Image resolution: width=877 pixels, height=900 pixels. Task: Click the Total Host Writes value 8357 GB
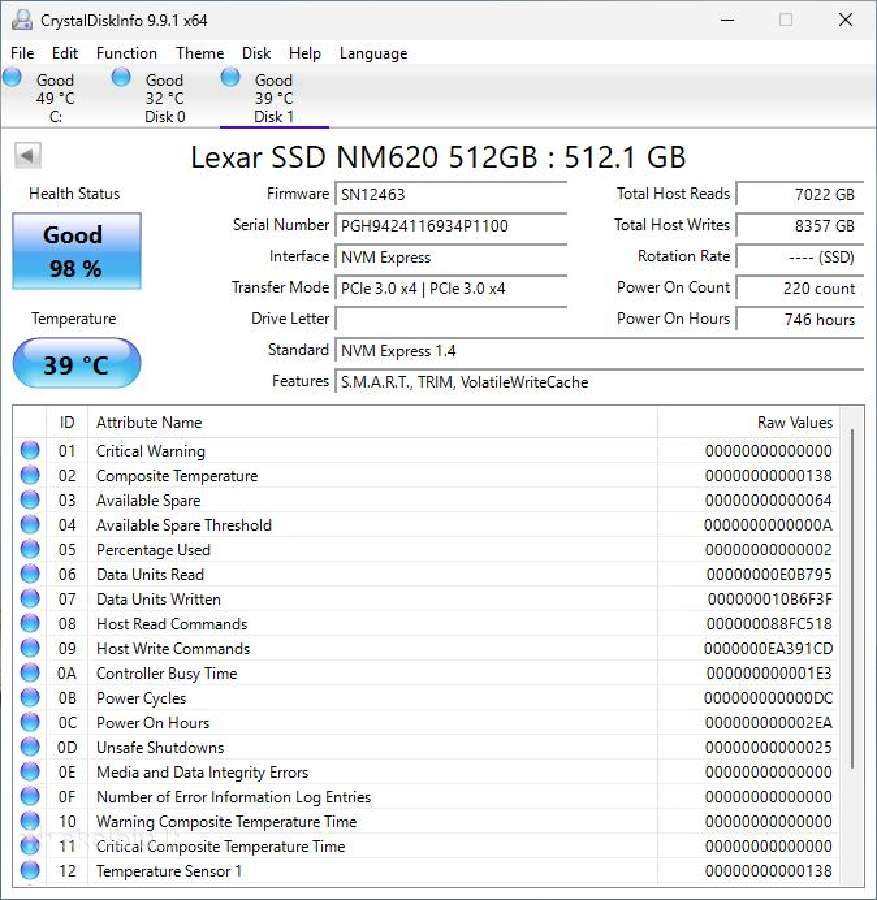coord(800,226)
